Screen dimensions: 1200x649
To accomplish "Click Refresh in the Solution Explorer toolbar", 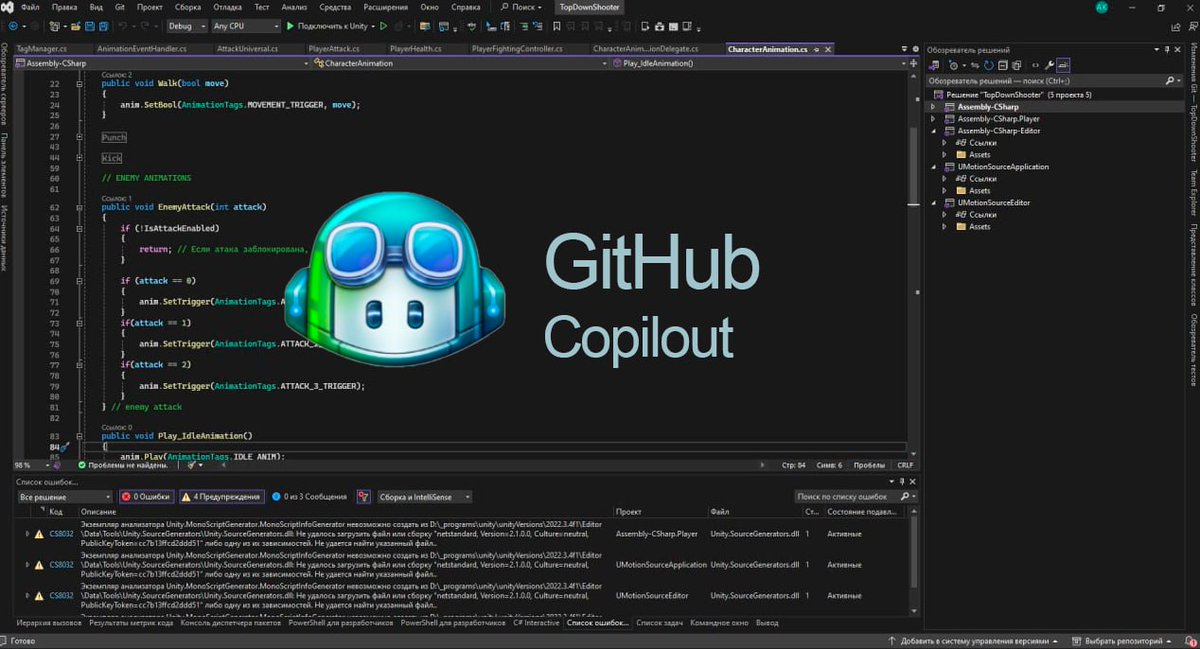I will [x=988, y=65].
